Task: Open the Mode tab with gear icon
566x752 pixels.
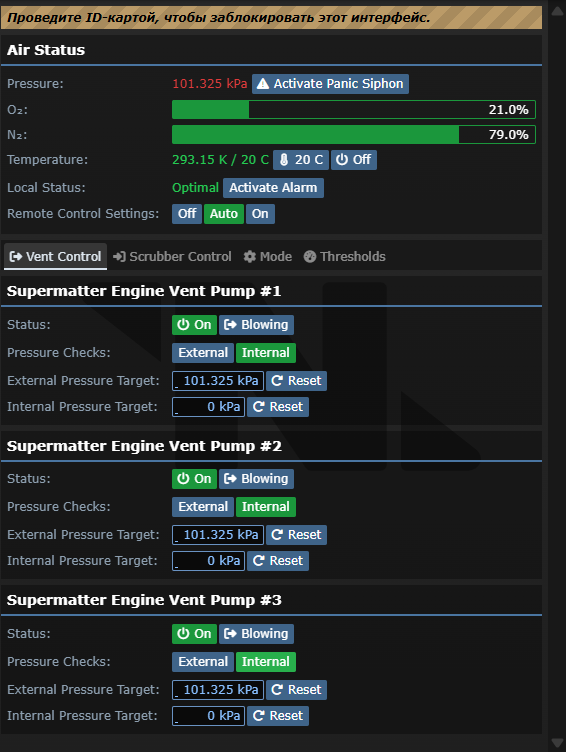Action: tap(268, 257)
